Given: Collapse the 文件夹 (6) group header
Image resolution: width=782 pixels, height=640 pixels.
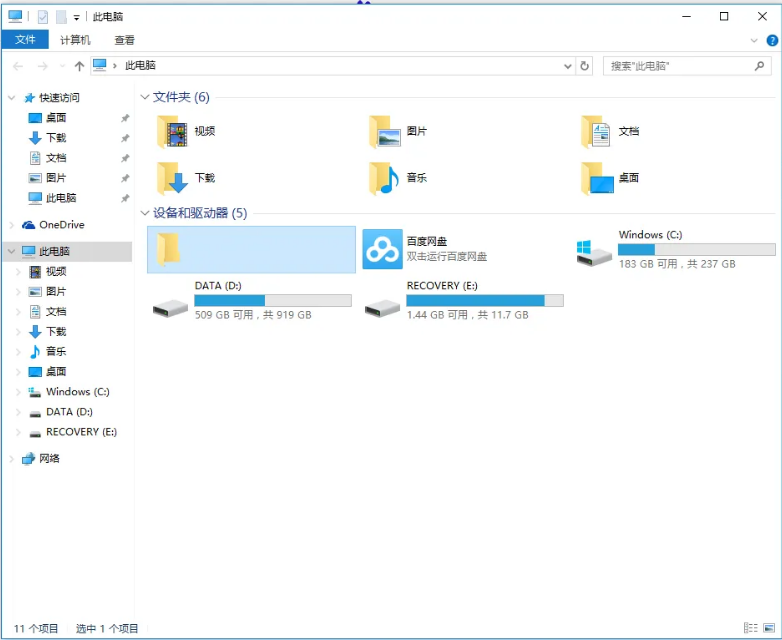Looking at the screenshot, I should 145,97.
